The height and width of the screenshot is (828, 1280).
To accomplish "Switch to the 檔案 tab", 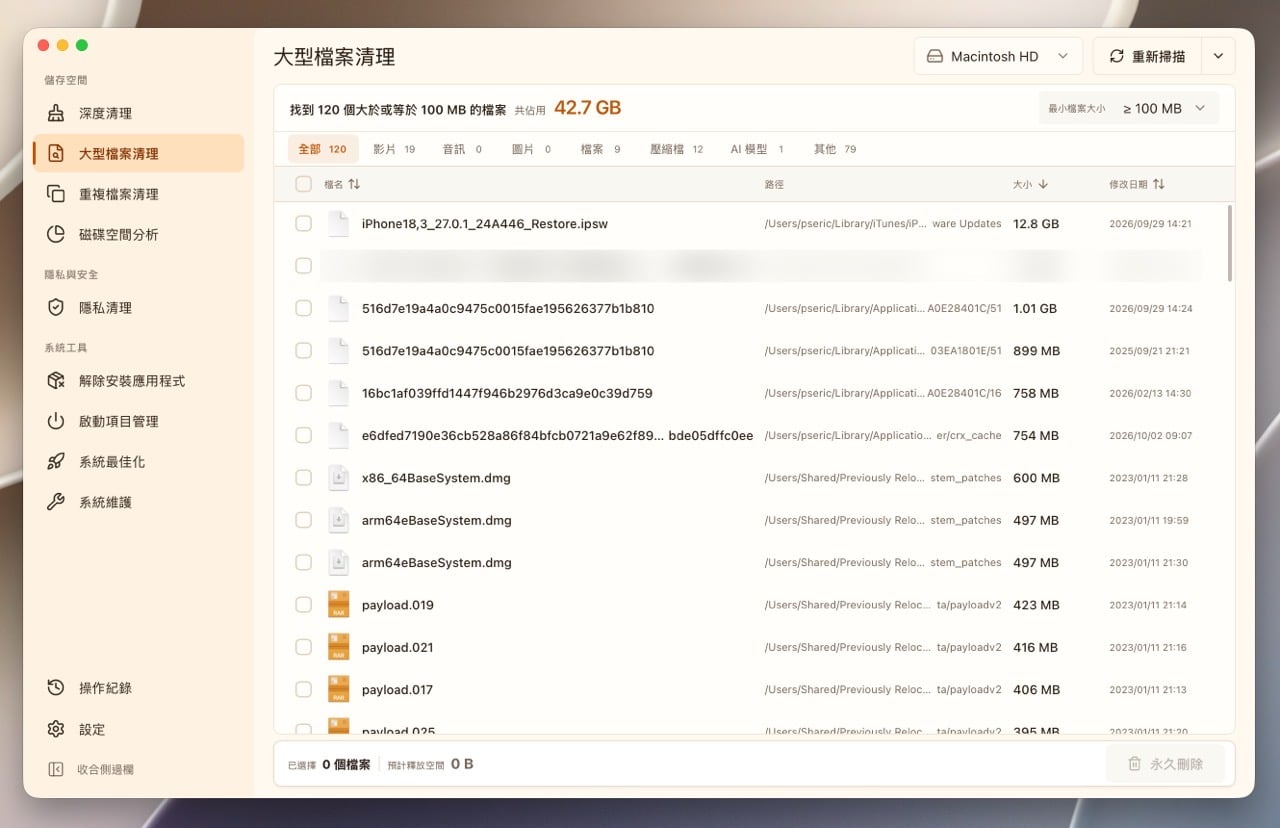I will point(601,149).
